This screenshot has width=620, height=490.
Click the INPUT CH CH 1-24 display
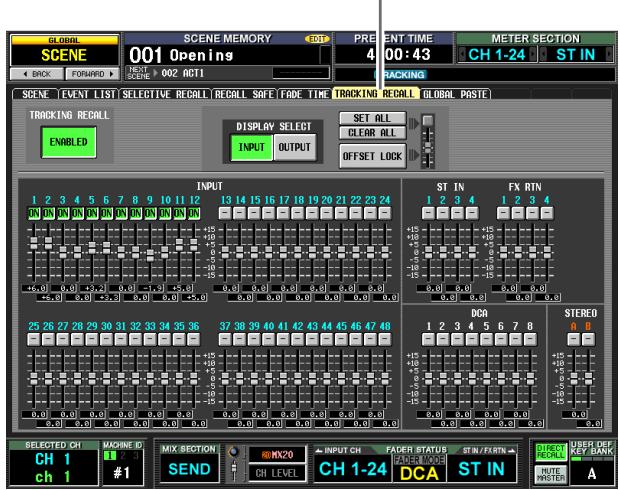353,469
